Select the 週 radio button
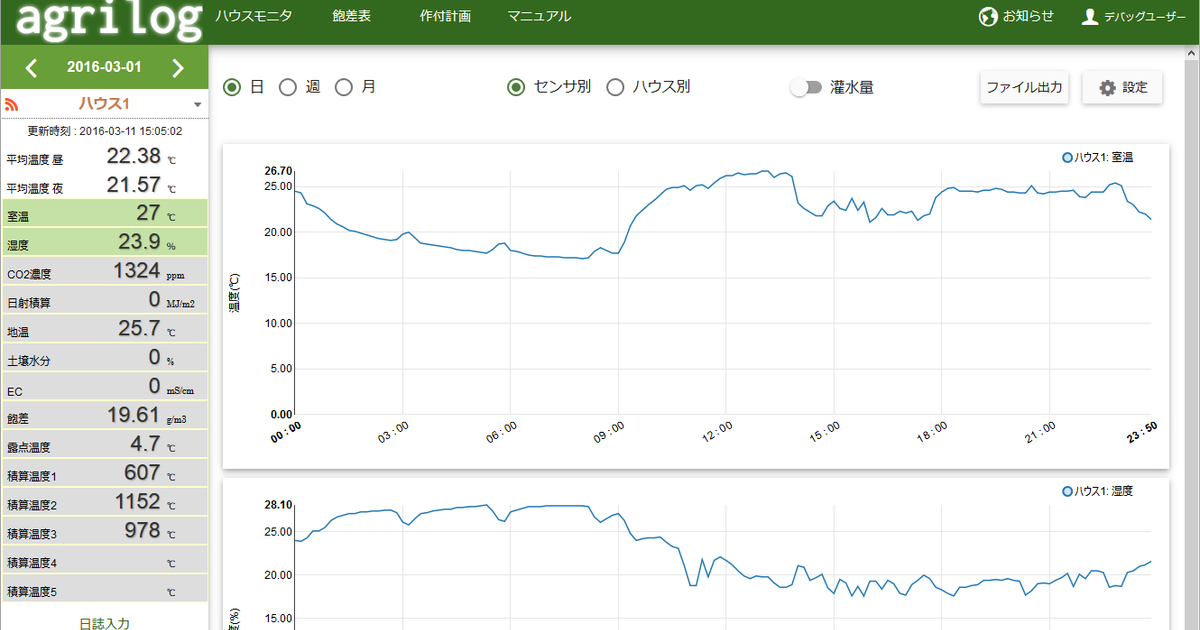Viewport: 1200px width, 630px height. [288, 87]
